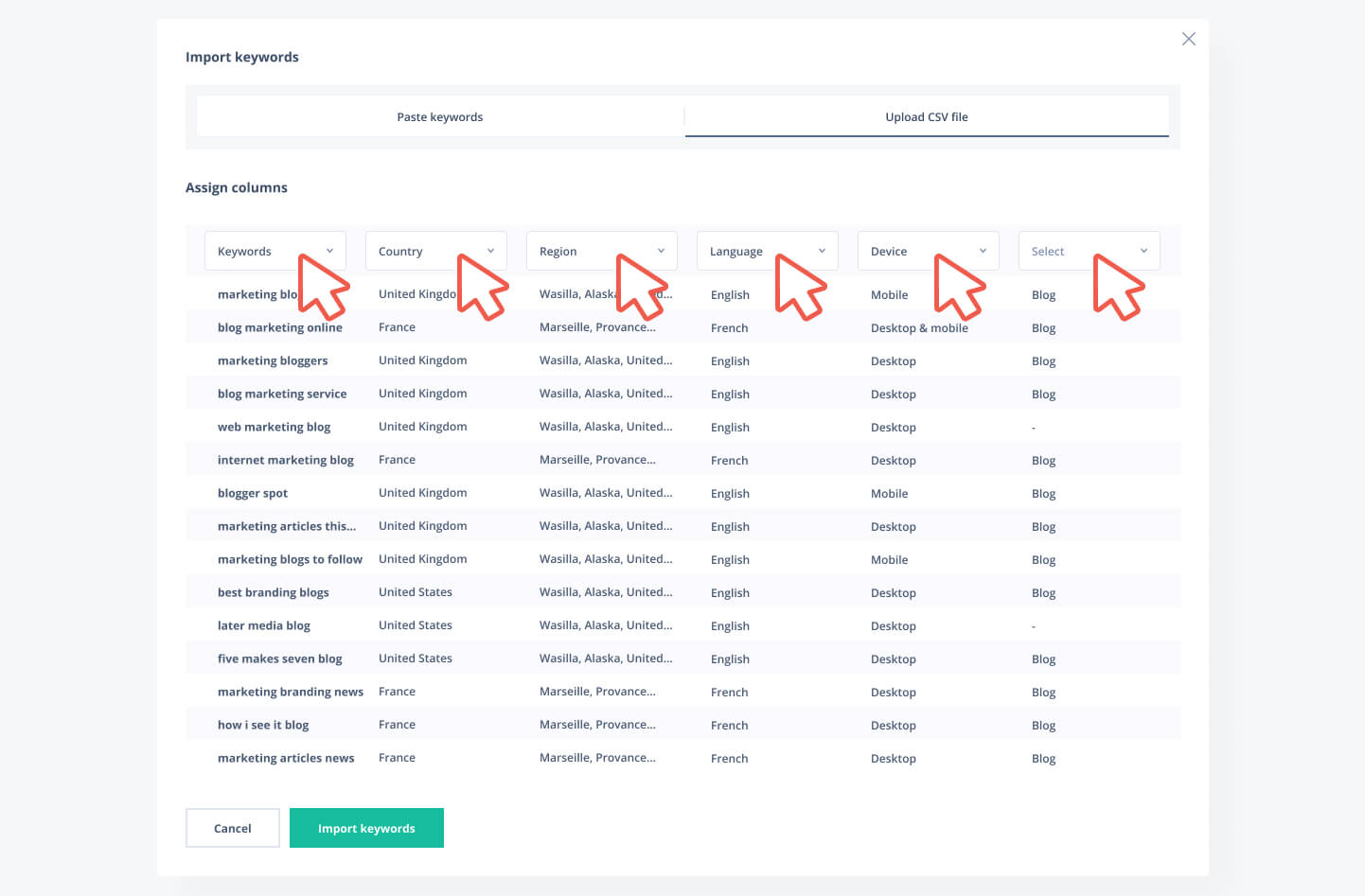Select the 'how i see it blog' row
The height and width of the screenshot is (896, 1365).
[x=263, y=725]
